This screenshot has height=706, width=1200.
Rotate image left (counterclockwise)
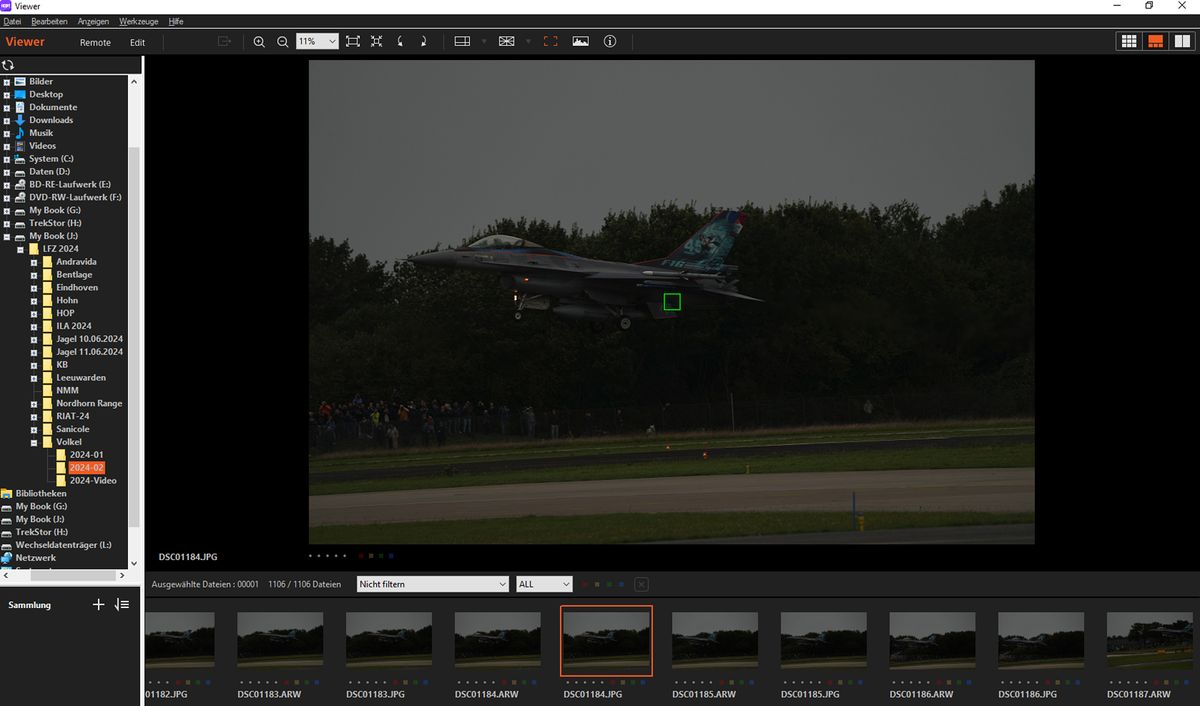(401, 42)
